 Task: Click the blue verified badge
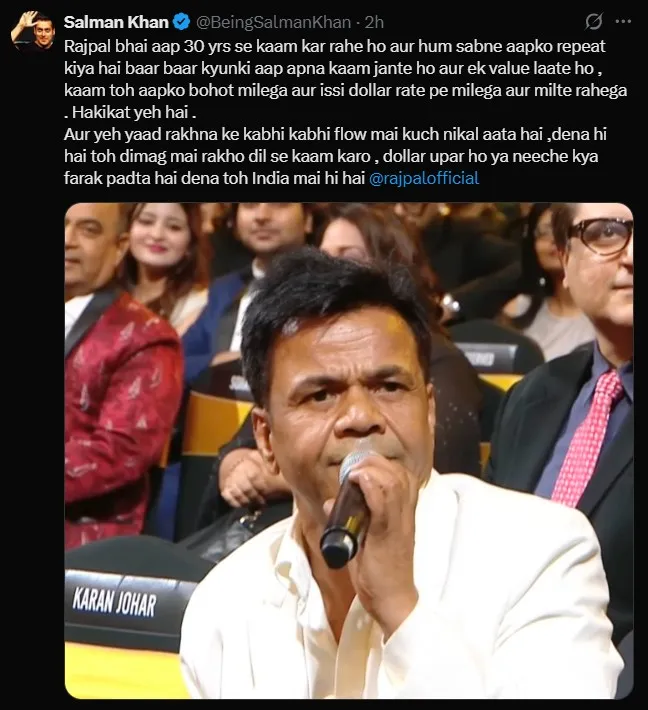[x=182, y=22]
